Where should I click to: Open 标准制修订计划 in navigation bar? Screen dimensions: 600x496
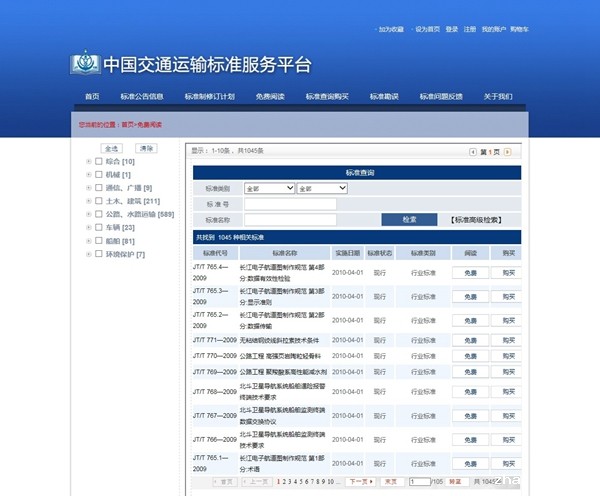[209, 97]
